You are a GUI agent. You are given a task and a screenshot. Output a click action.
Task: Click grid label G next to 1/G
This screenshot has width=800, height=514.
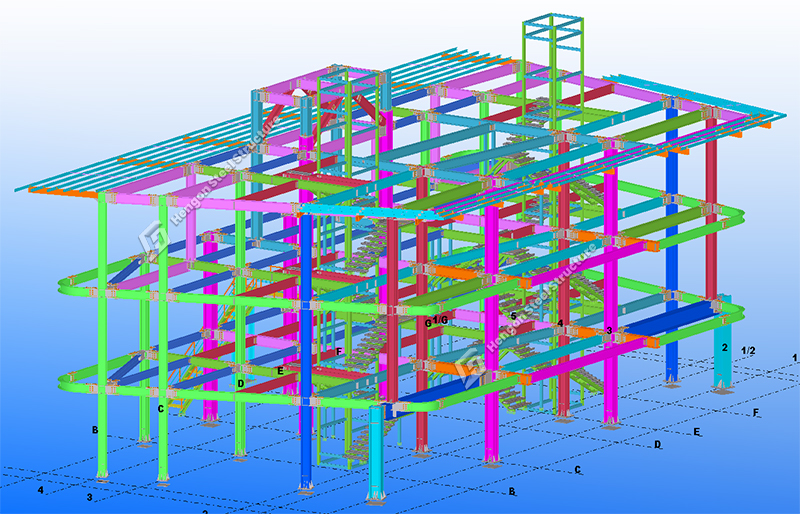coord(428,323)
